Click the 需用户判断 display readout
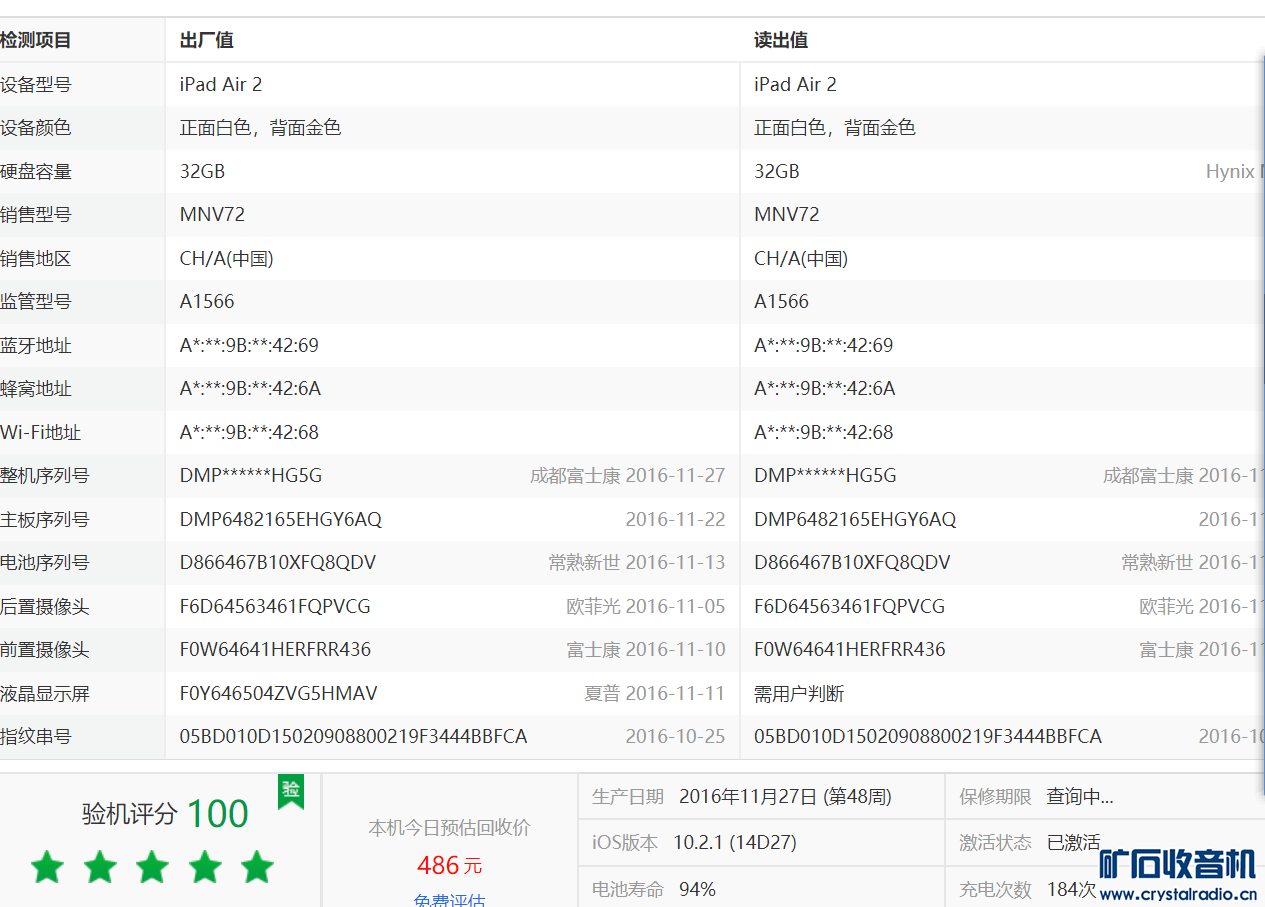 click(x=799, y=694)
